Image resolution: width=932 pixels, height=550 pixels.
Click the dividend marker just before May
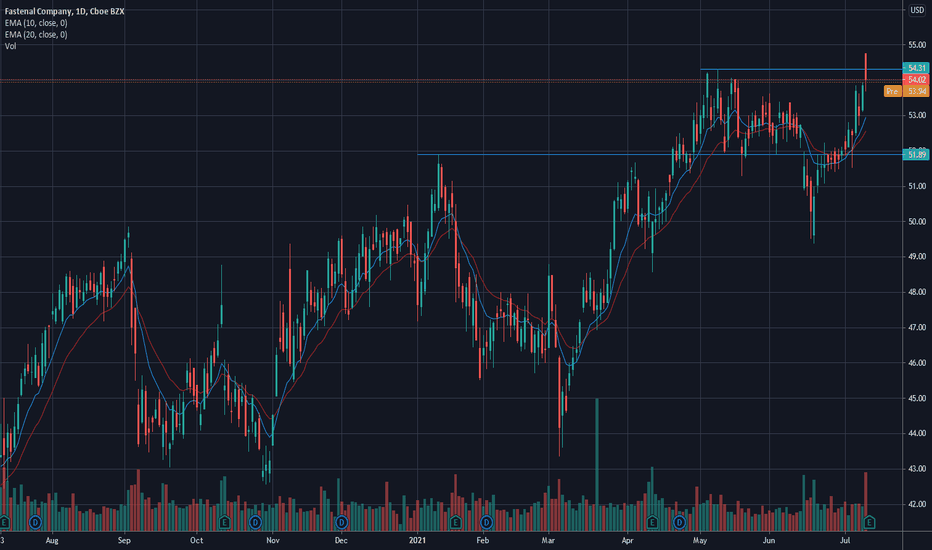[x=679, y=523]
